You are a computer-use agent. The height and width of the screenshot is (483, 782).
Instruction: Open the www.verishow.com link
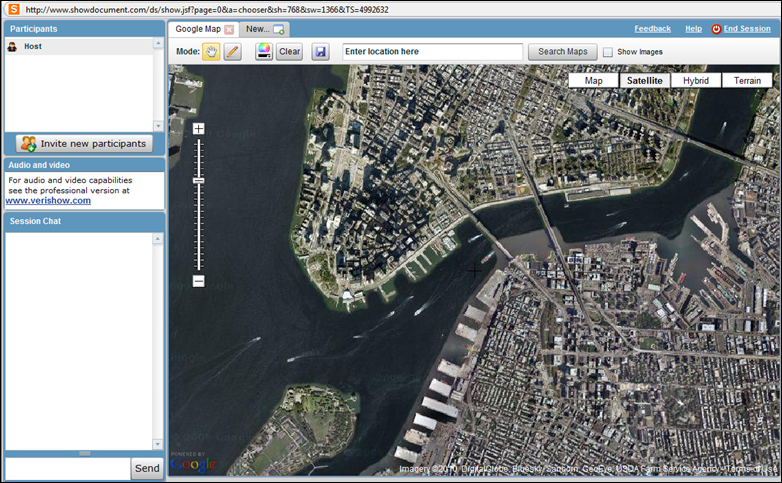tap(48, 200)
